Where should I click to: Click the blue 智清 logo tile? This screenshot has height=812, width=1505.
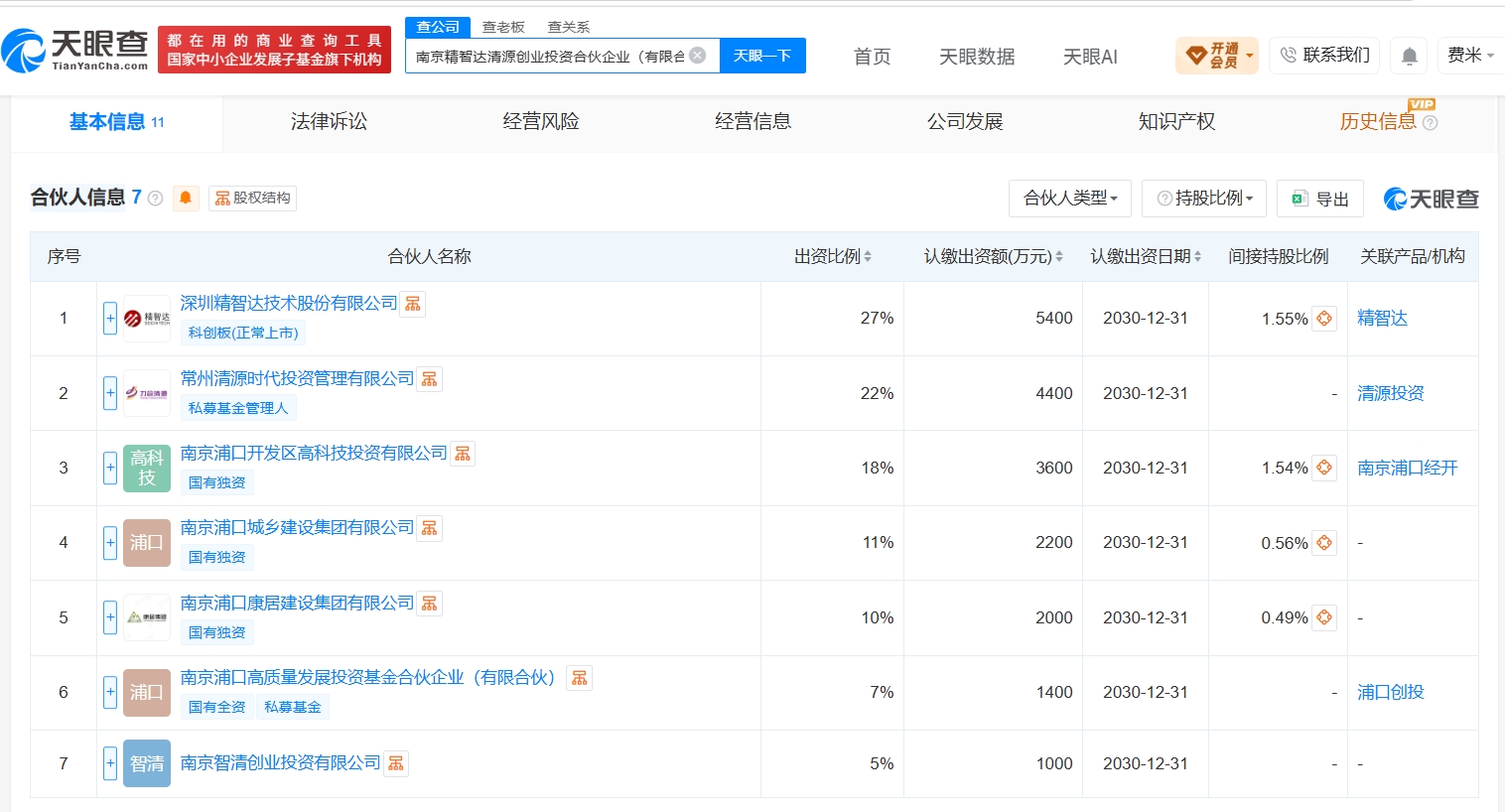[147, 763]
